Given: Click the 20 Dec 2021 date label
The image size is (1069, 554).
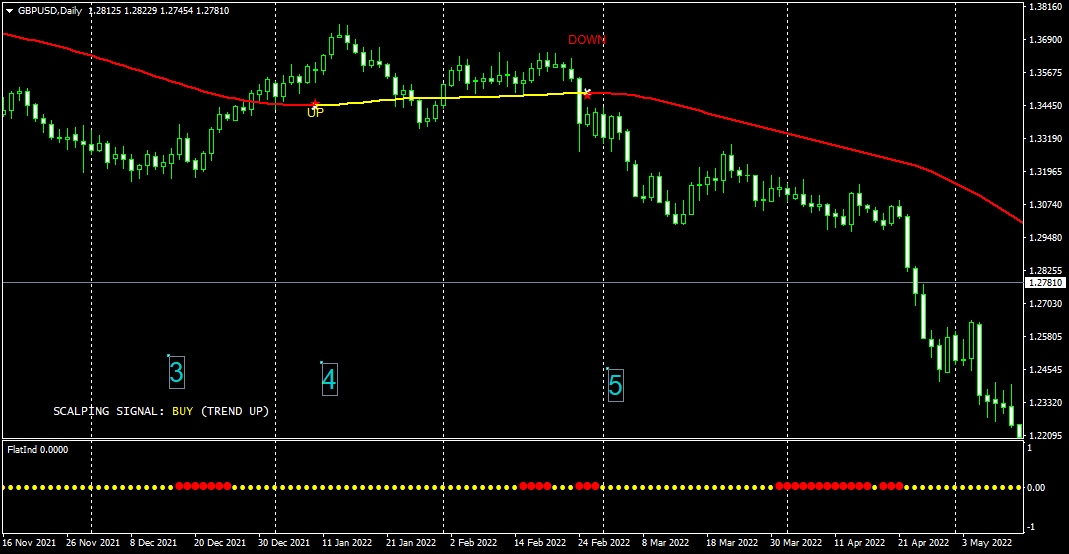Looking at the screenshot, I should coord(220,543).
